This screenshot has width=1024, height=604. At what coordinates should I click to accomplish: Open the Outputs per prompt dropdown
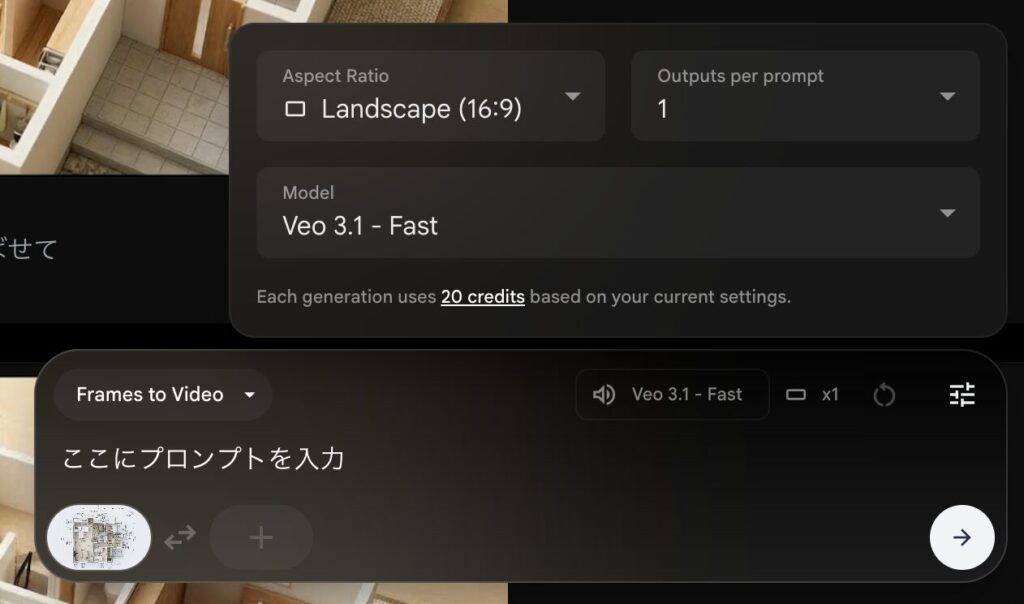pyautogui.click(x=948, y=97)
